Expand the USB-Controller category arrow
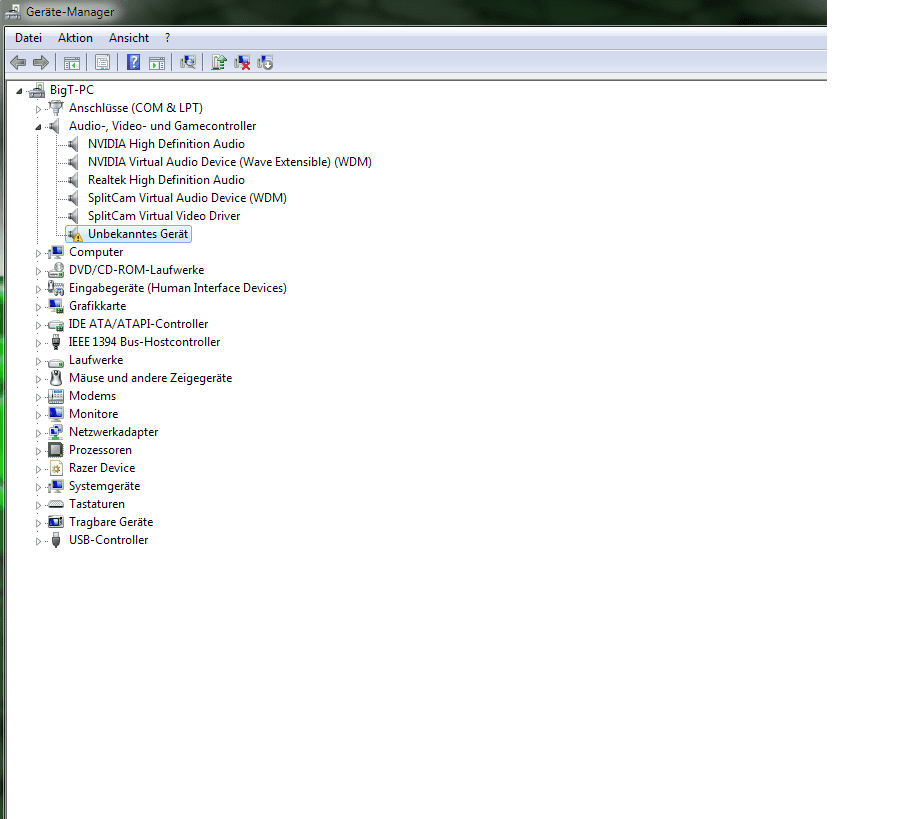 38,541
